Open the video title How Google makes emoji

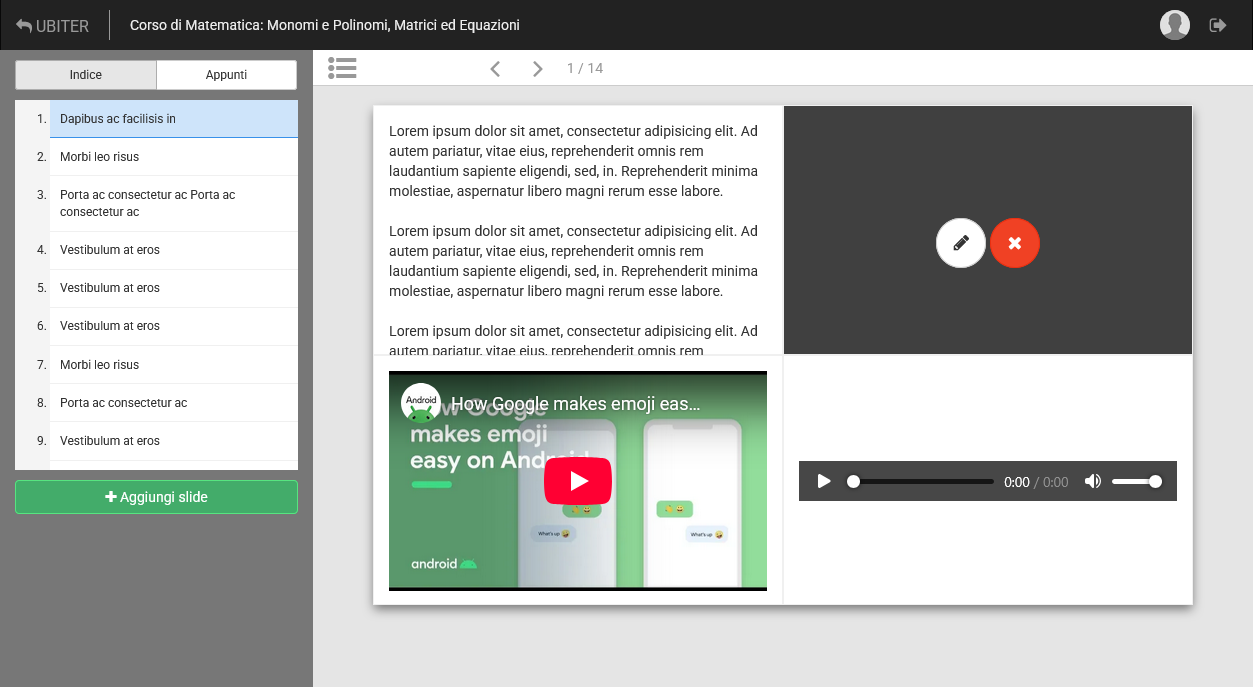pos(576,404)
